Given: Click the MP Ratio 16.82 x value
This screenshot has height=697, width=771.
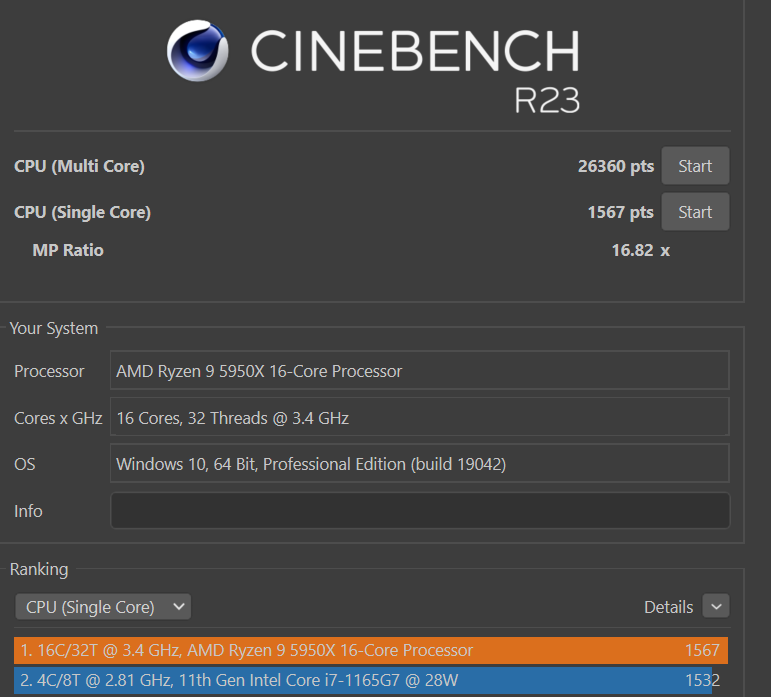Looking at the screenshot, I should (641, 250).
